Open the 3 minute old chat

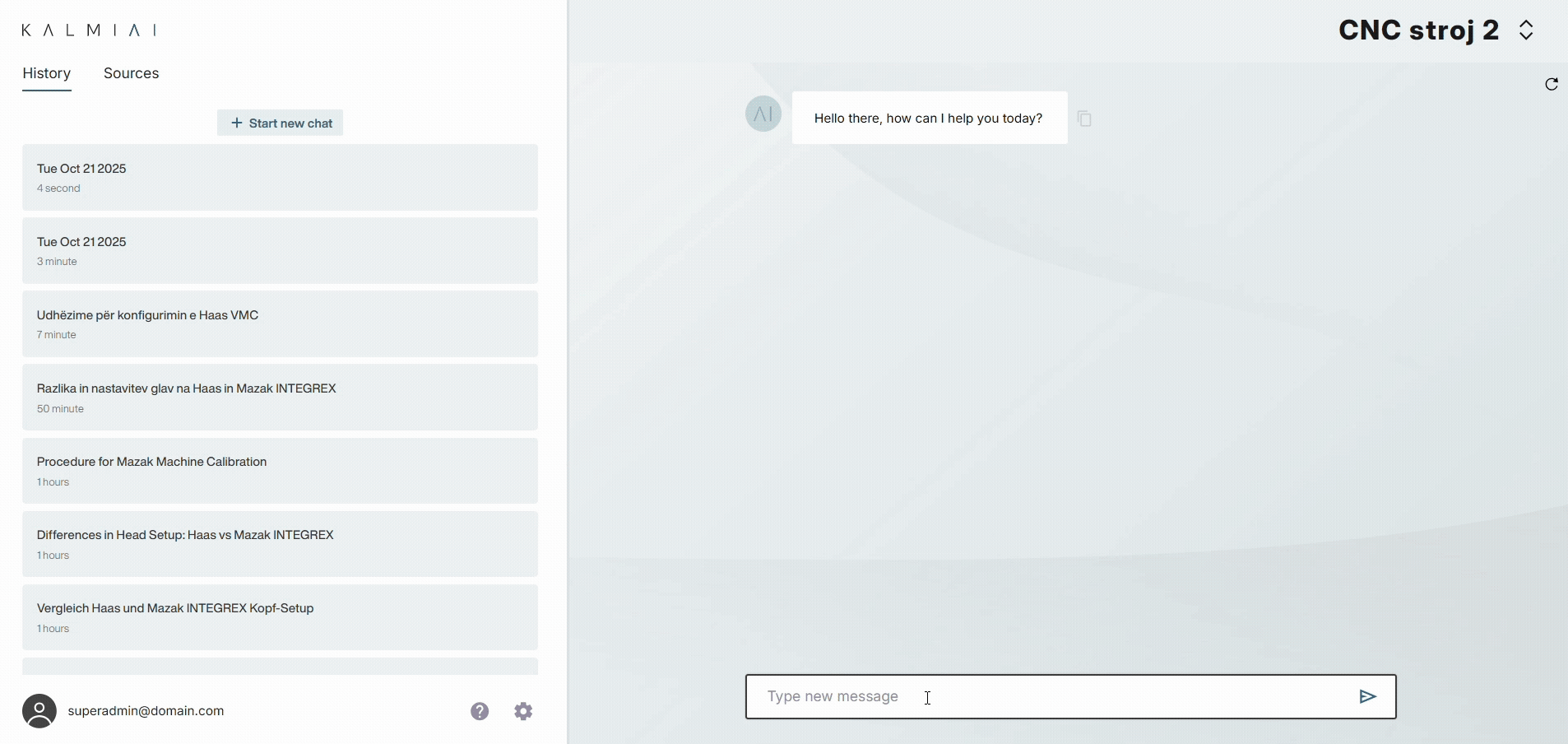[280, 250]
